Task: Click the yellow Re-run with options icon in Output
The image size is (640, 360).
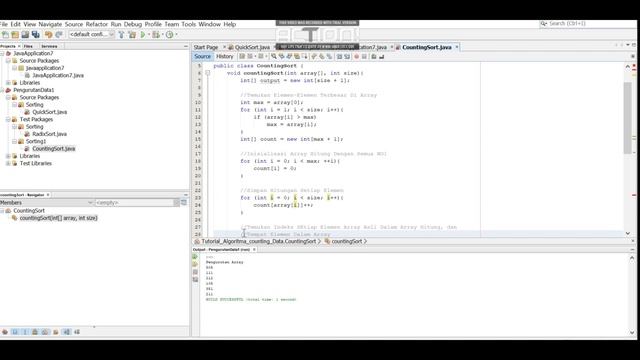Action: coord(195,264)
